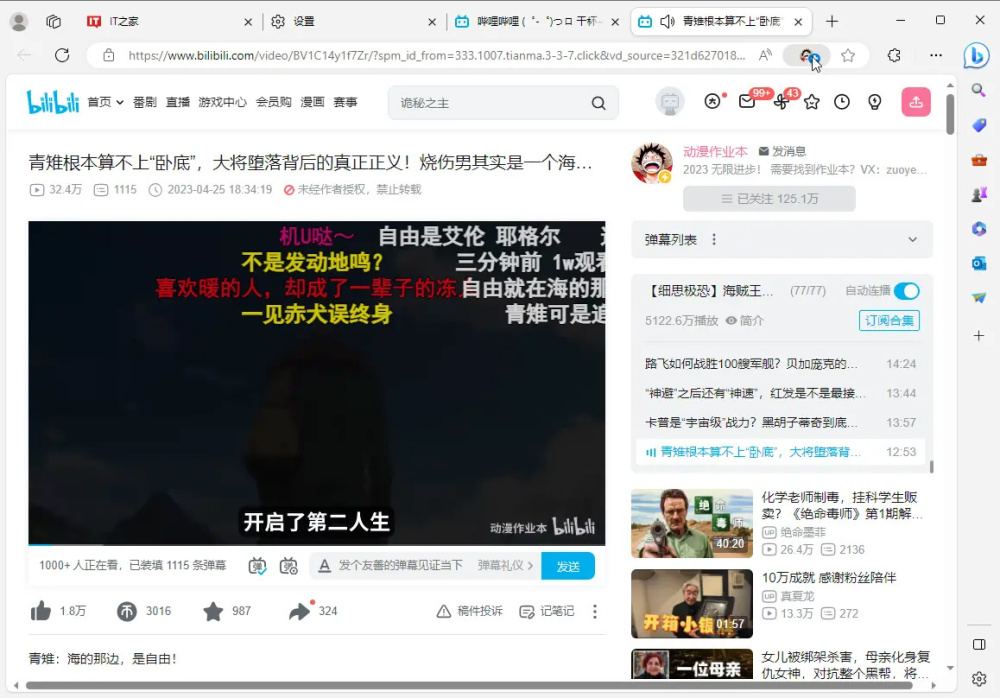Open danmaku settings icon
1000x698 pixels.
coord(288,566)
